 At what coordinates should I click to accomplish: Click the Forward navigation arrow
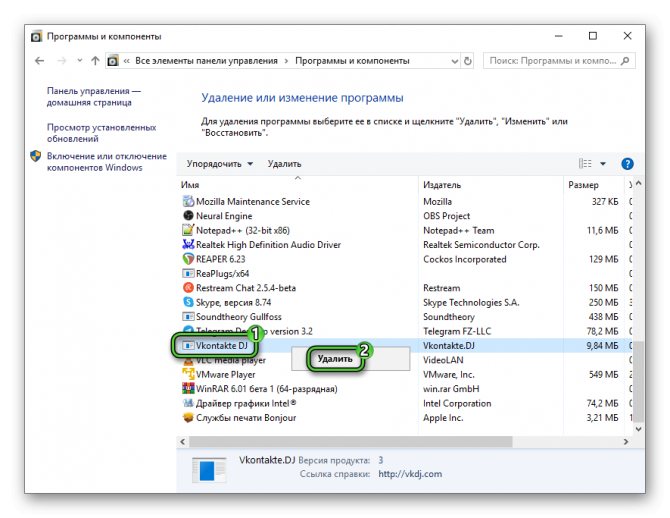[62, 61]
